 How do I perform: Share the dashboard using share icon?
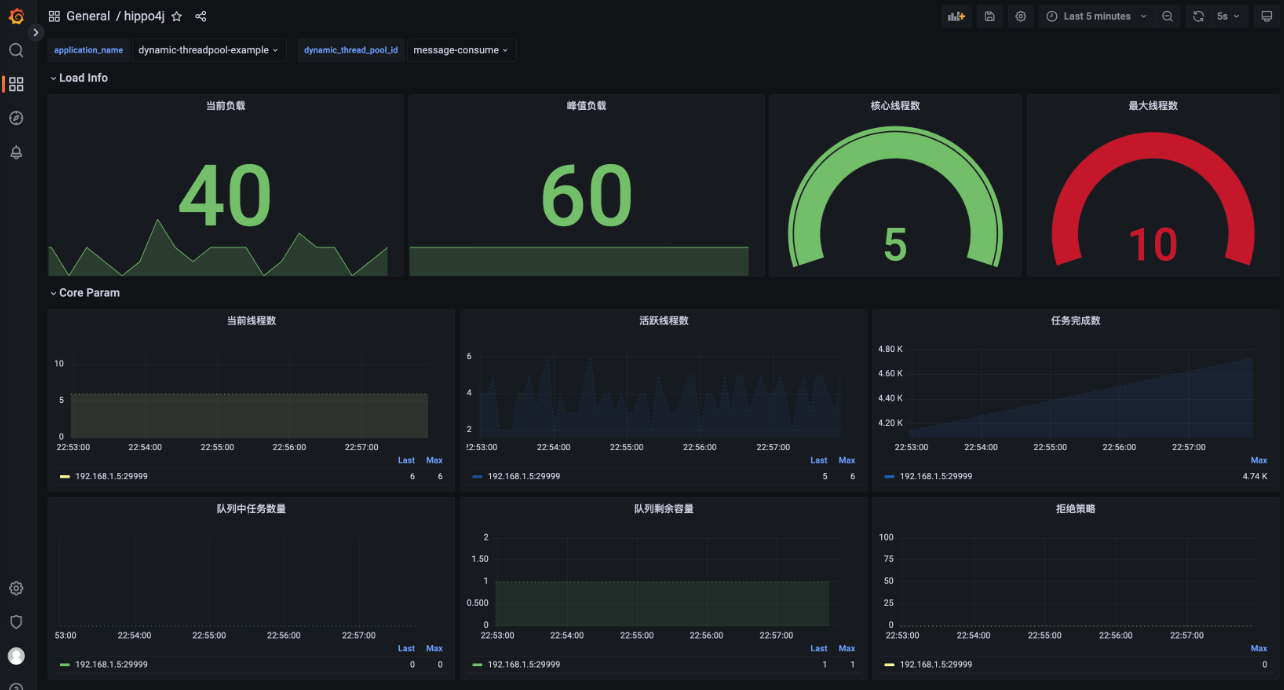click(201, 17)
